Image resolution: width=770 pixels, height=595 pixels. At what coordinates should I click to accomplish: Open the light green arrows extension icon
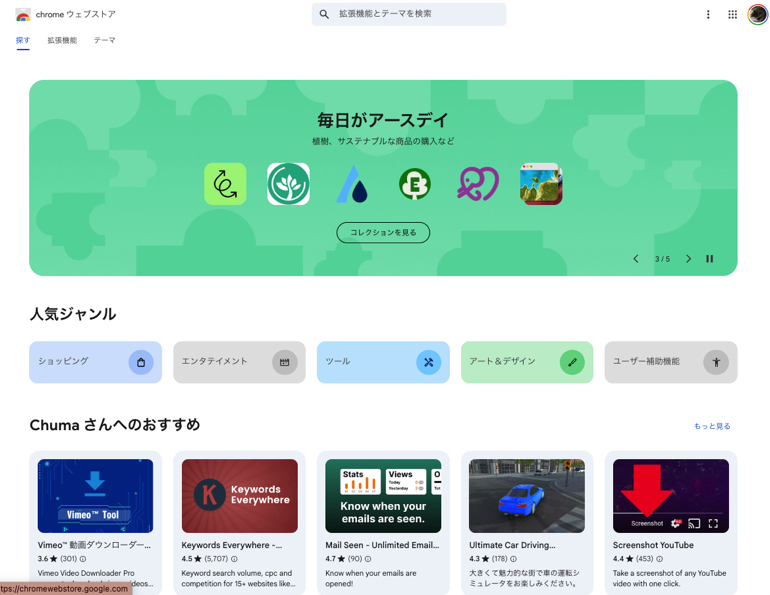225,184
